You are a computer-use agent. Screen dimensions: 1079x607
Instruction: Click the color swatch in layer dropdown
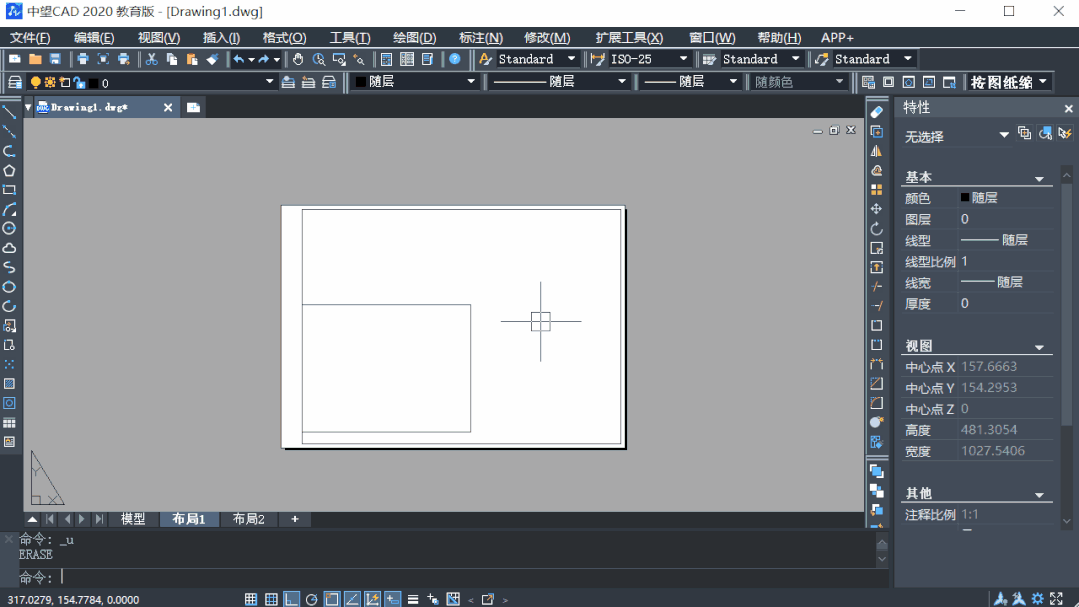tap(94, 83)
